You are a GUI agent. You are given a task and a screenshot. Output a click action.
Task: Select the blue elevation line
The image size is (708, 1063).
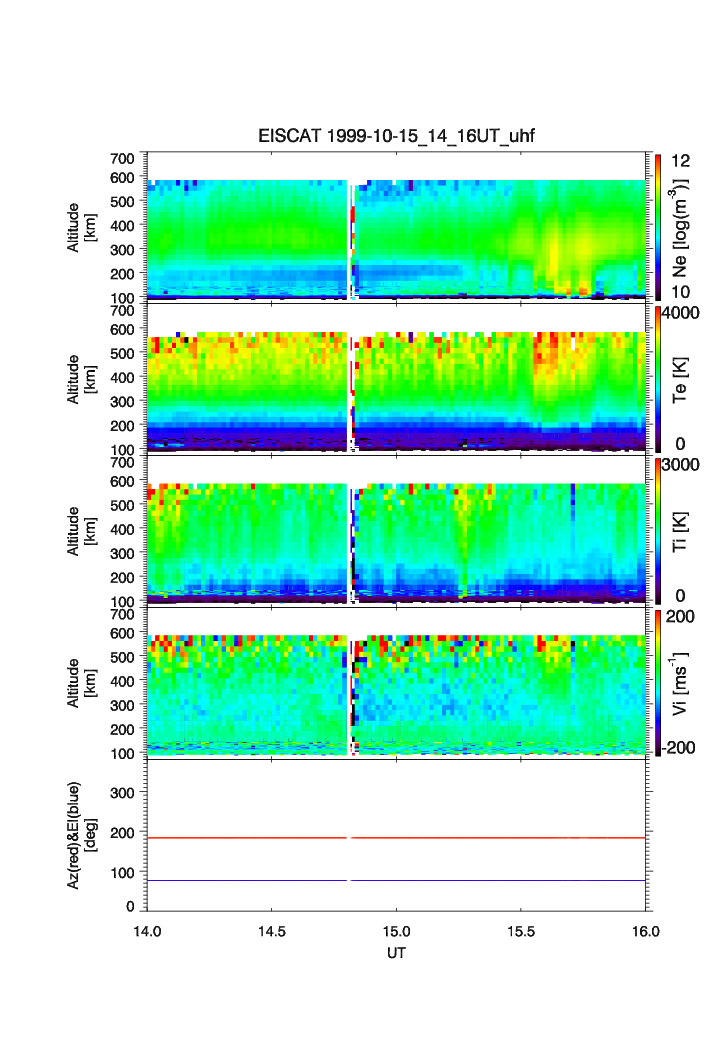(500, 880)
